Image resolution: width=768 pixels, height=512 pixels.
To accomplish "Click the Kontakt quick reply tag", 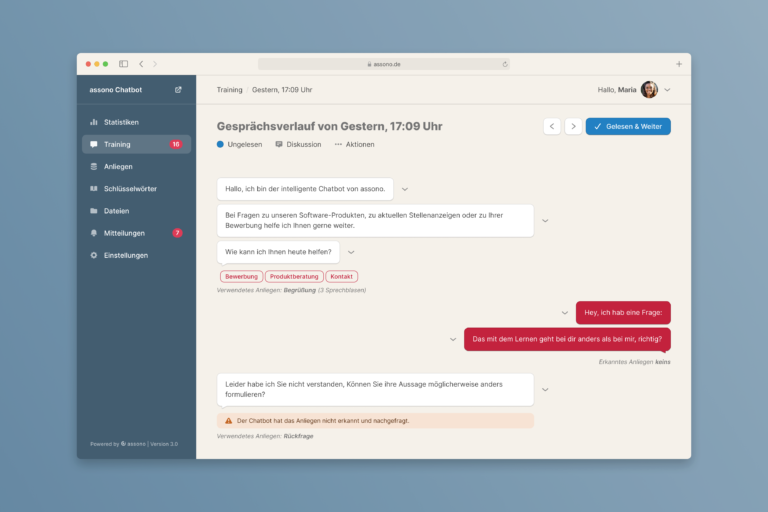I will (341, 276).
